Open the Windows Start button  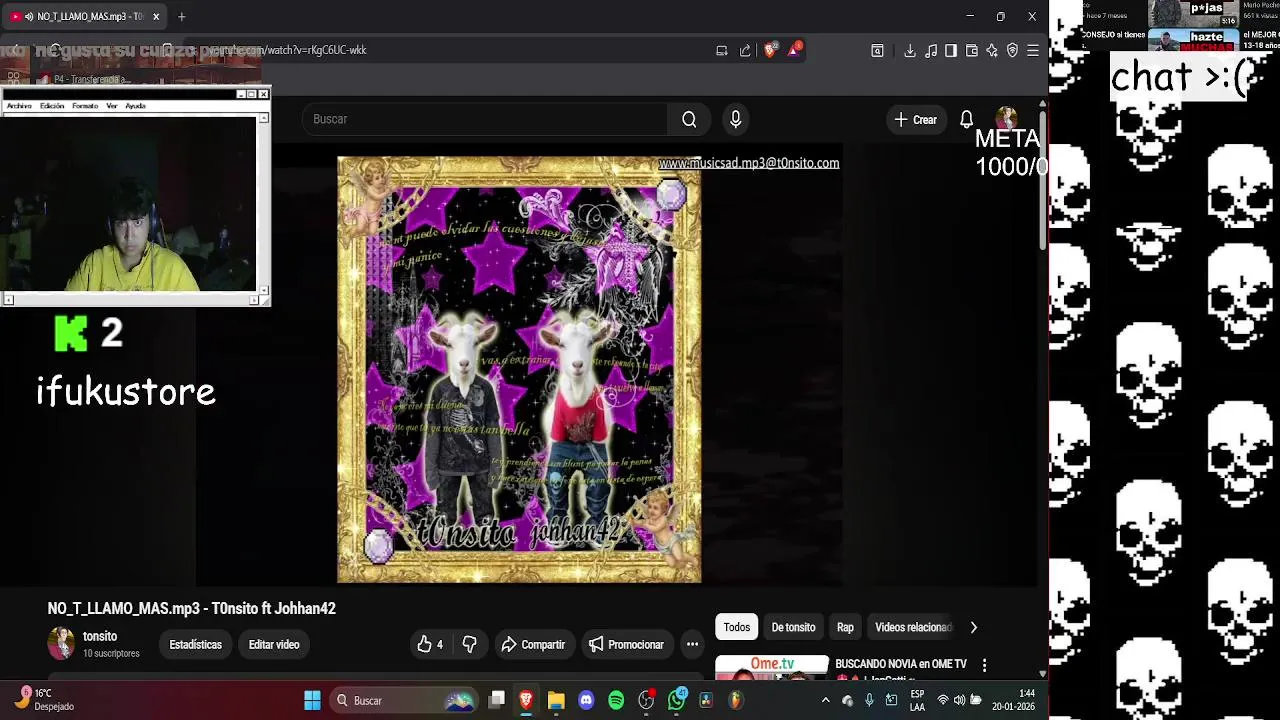312,700
